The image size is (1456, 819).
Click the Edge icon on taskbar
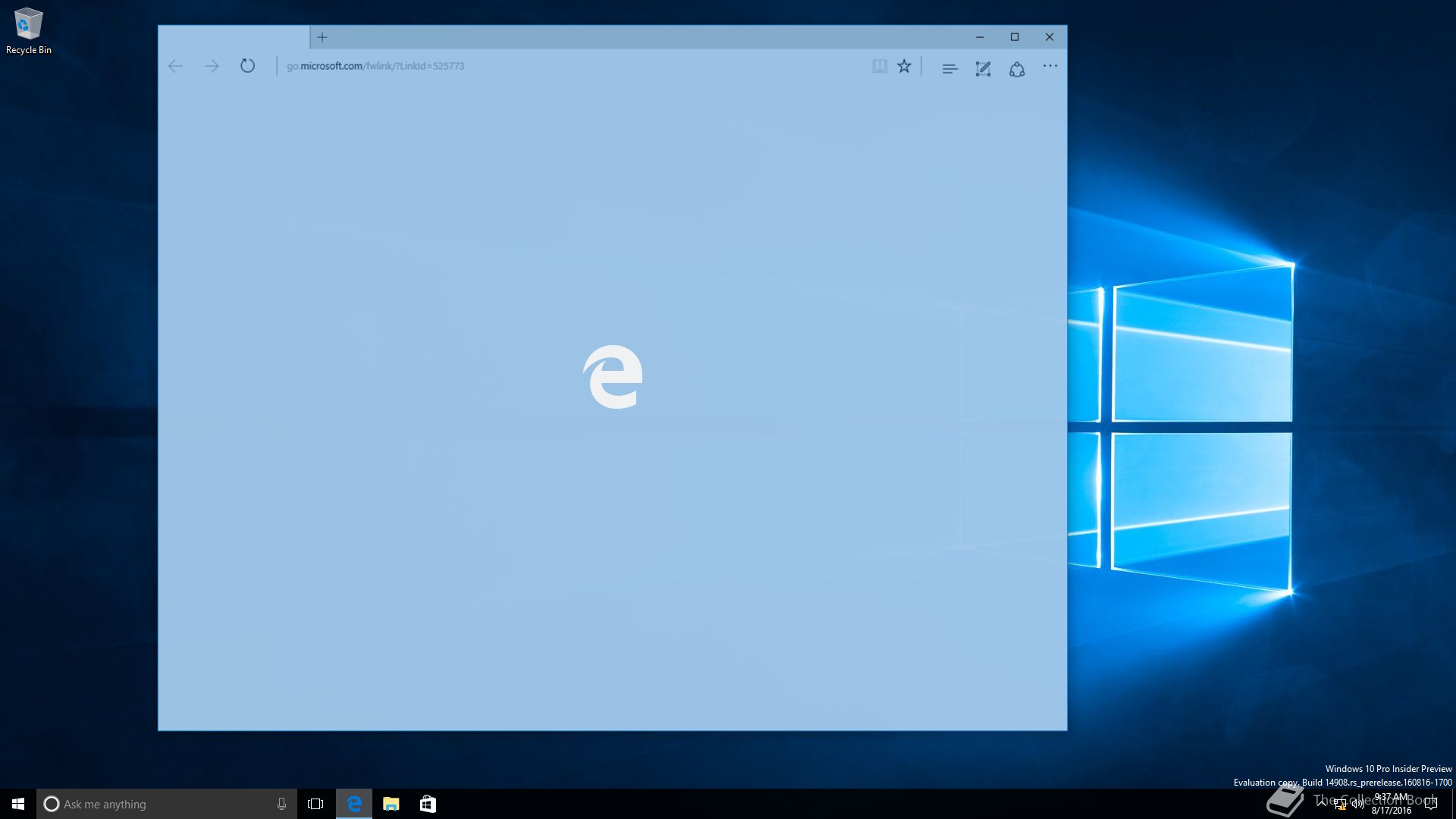(x=354, y=804)
